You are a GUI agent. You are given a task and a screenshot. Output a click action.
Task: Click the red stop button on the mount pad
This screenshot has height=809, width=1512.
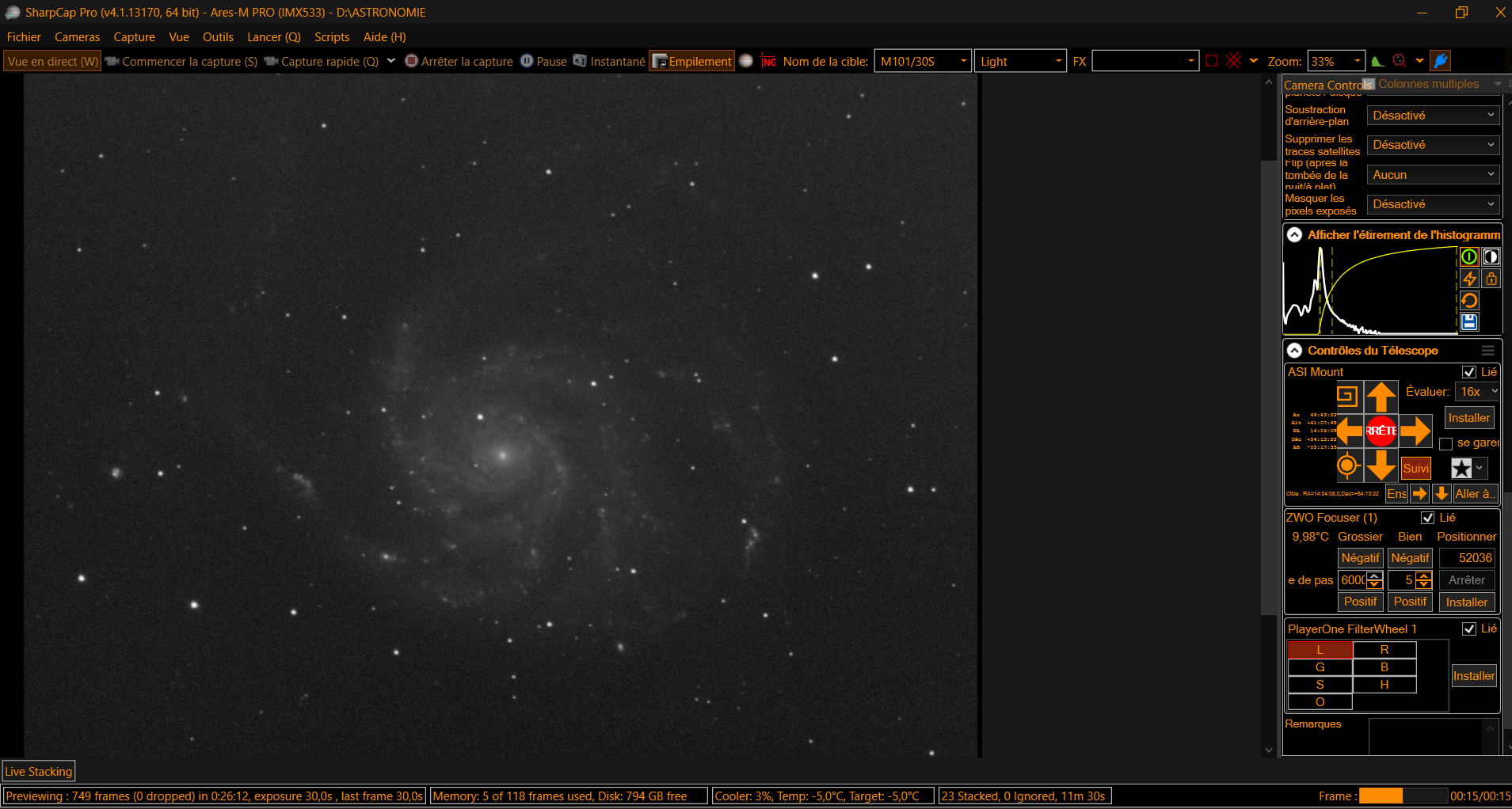click(1381, 431)
